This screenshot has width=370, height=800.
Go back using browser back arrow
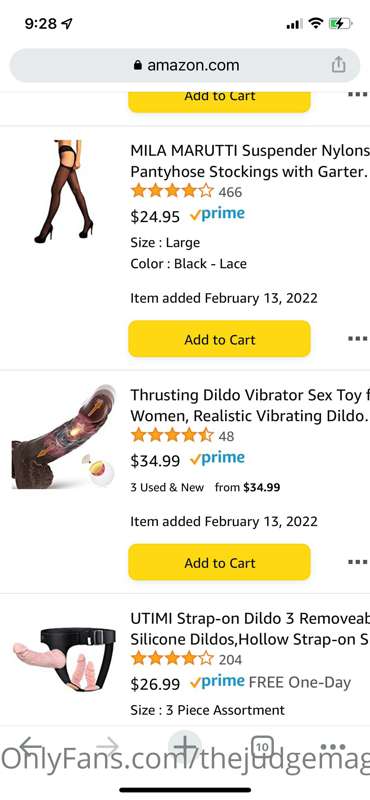point(31,746)
